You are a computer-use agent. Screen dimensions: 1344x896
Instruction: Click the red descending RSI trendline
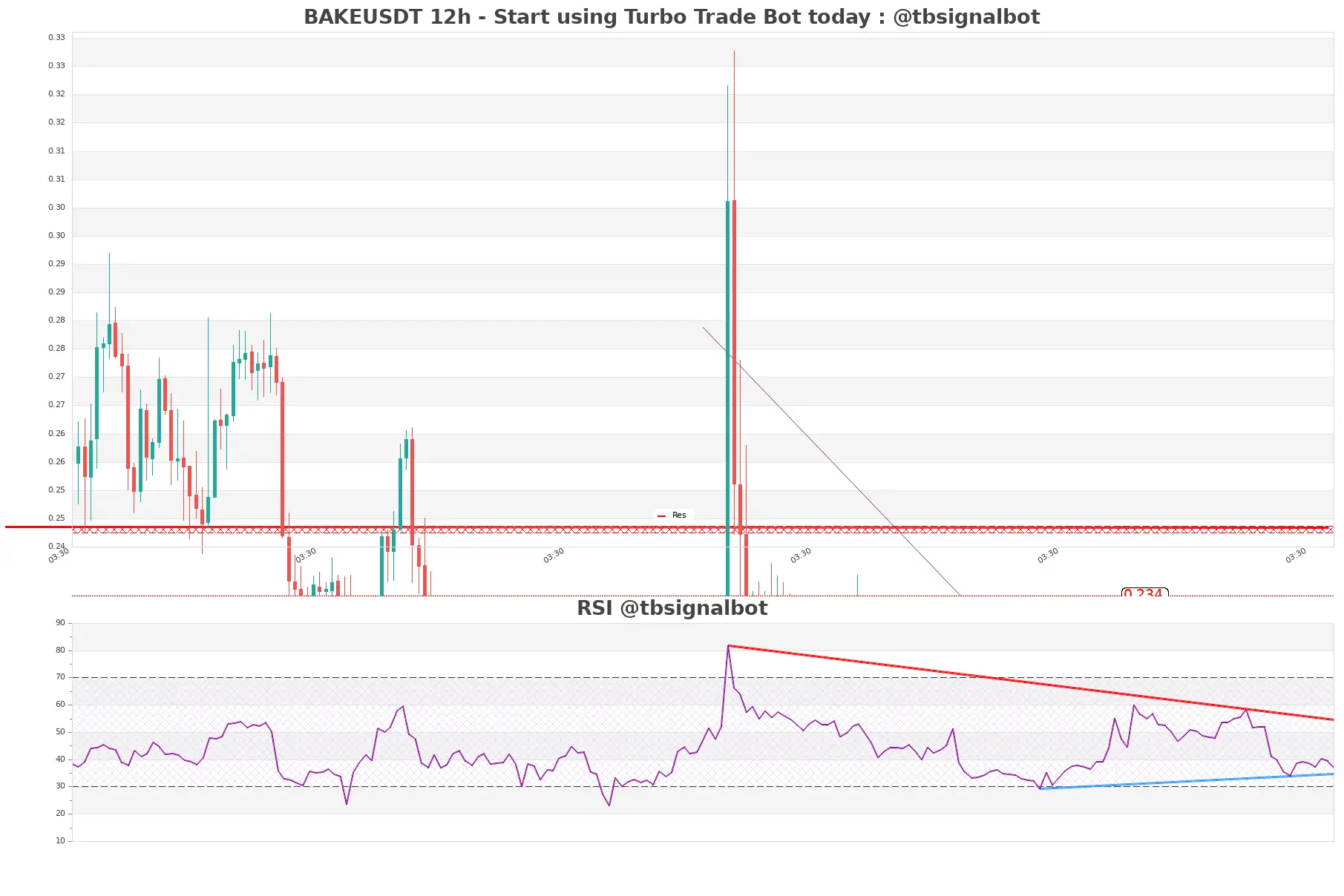tap(1032, 683)
